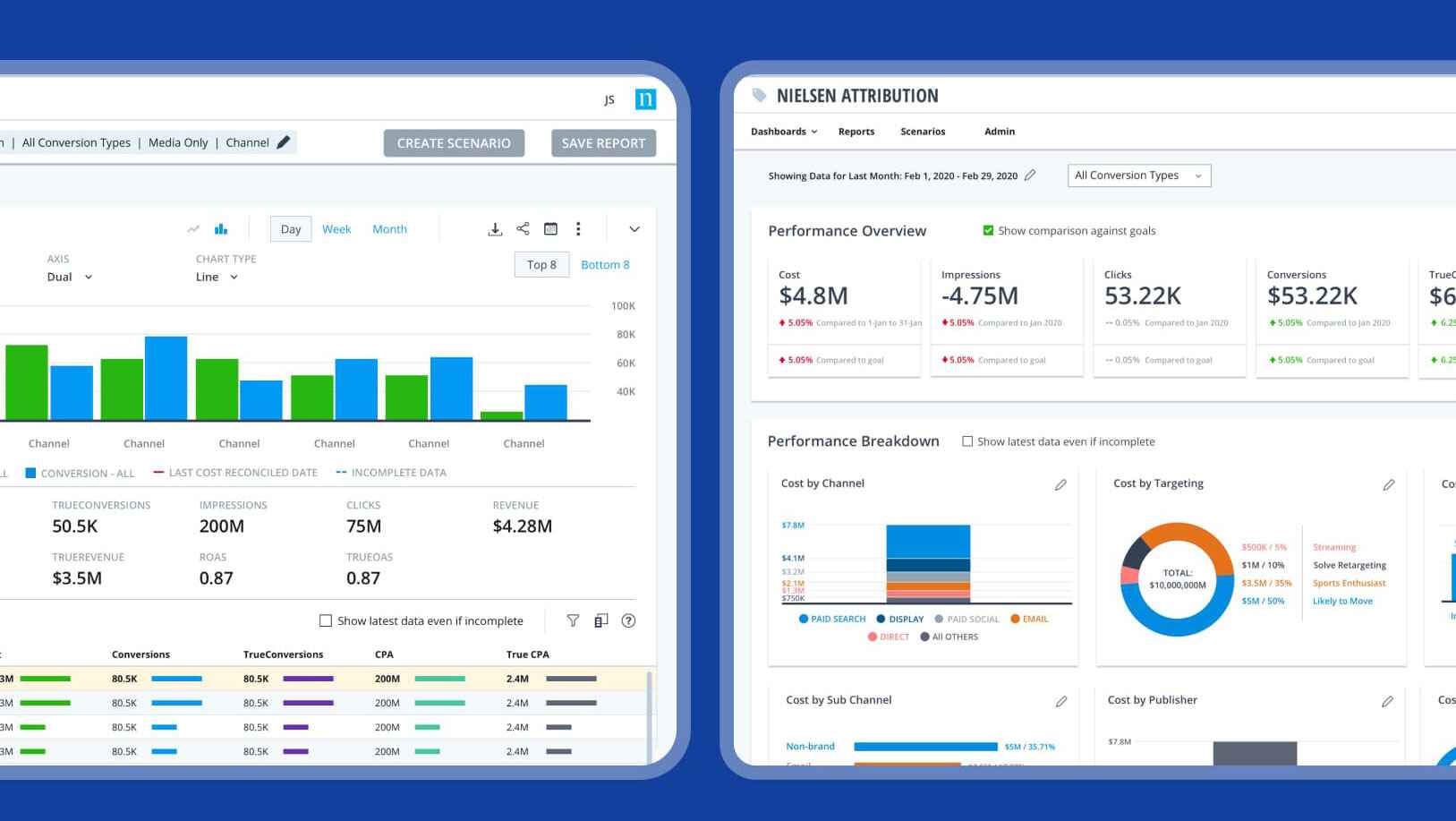This screenshot has height=821, width=1456.
Task: Click the Non-brand sub channel label
Action: pos(810,747)
